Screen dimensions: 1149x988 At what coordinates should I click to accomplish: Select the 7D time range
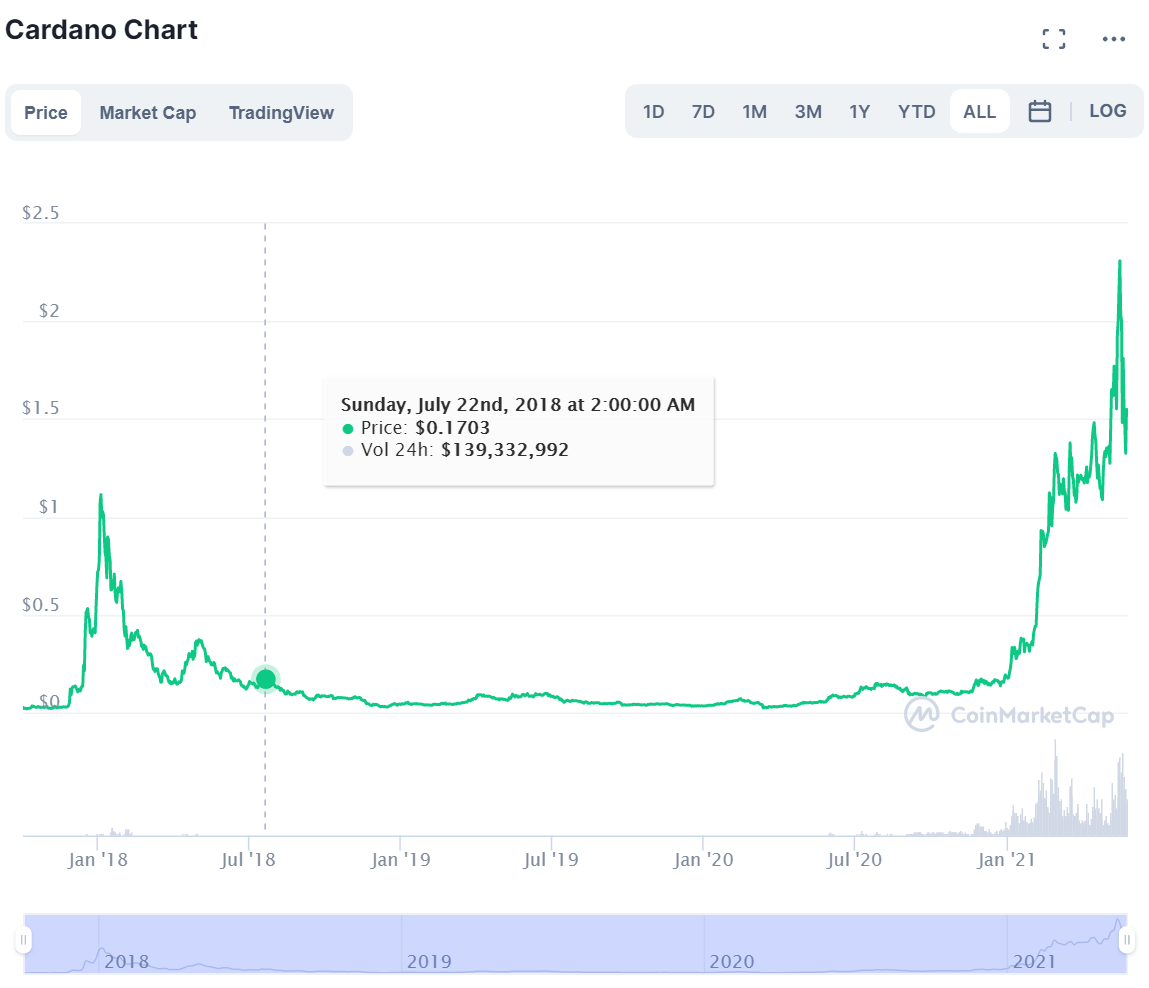coord(703,112)
